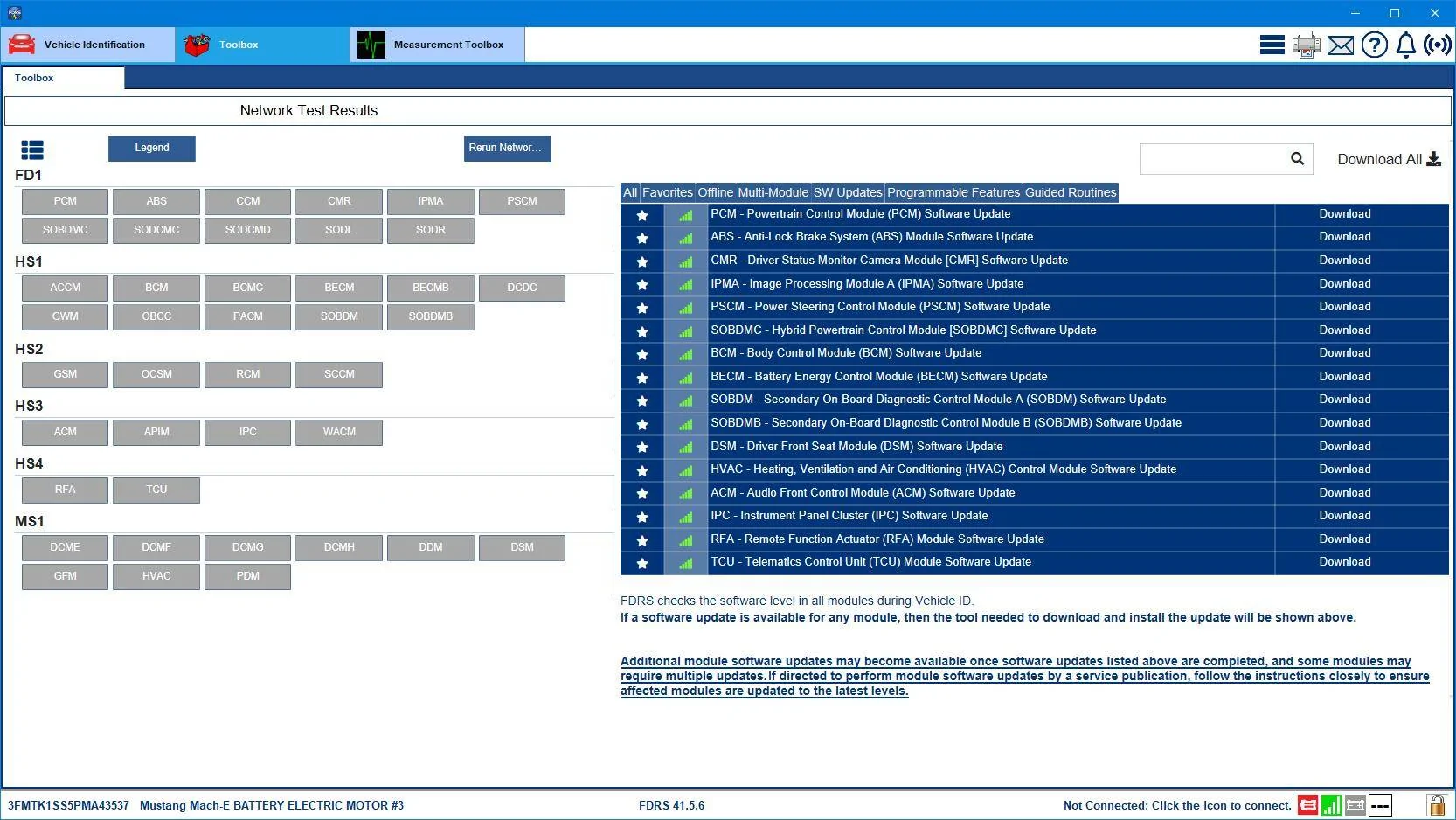Open the hamburger menu icon in top toolbar
This screenshot has width=1456, height=820.
1272,45
